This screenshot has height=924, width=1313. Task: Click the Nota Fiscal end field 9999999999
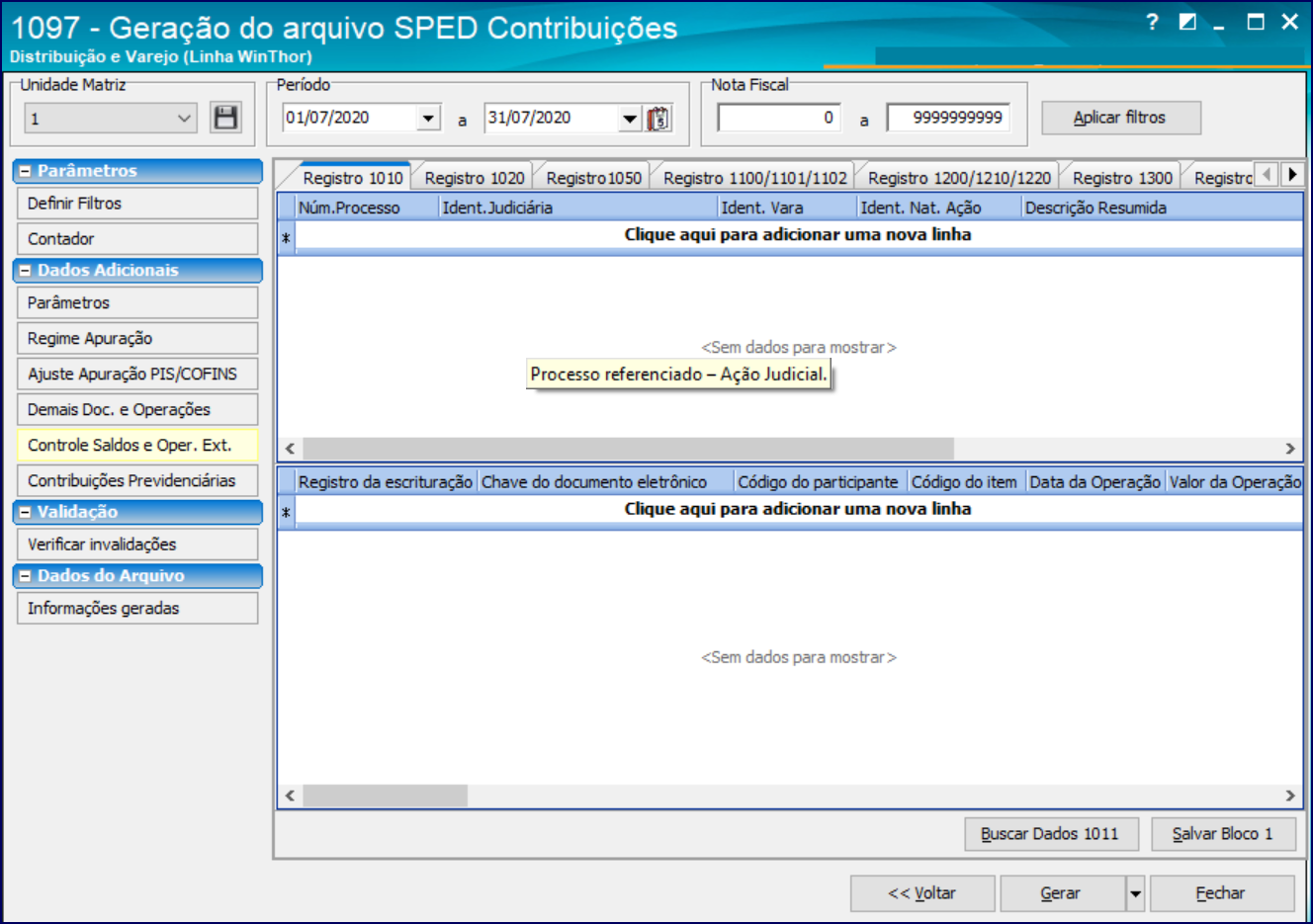[x=948, y=118]
